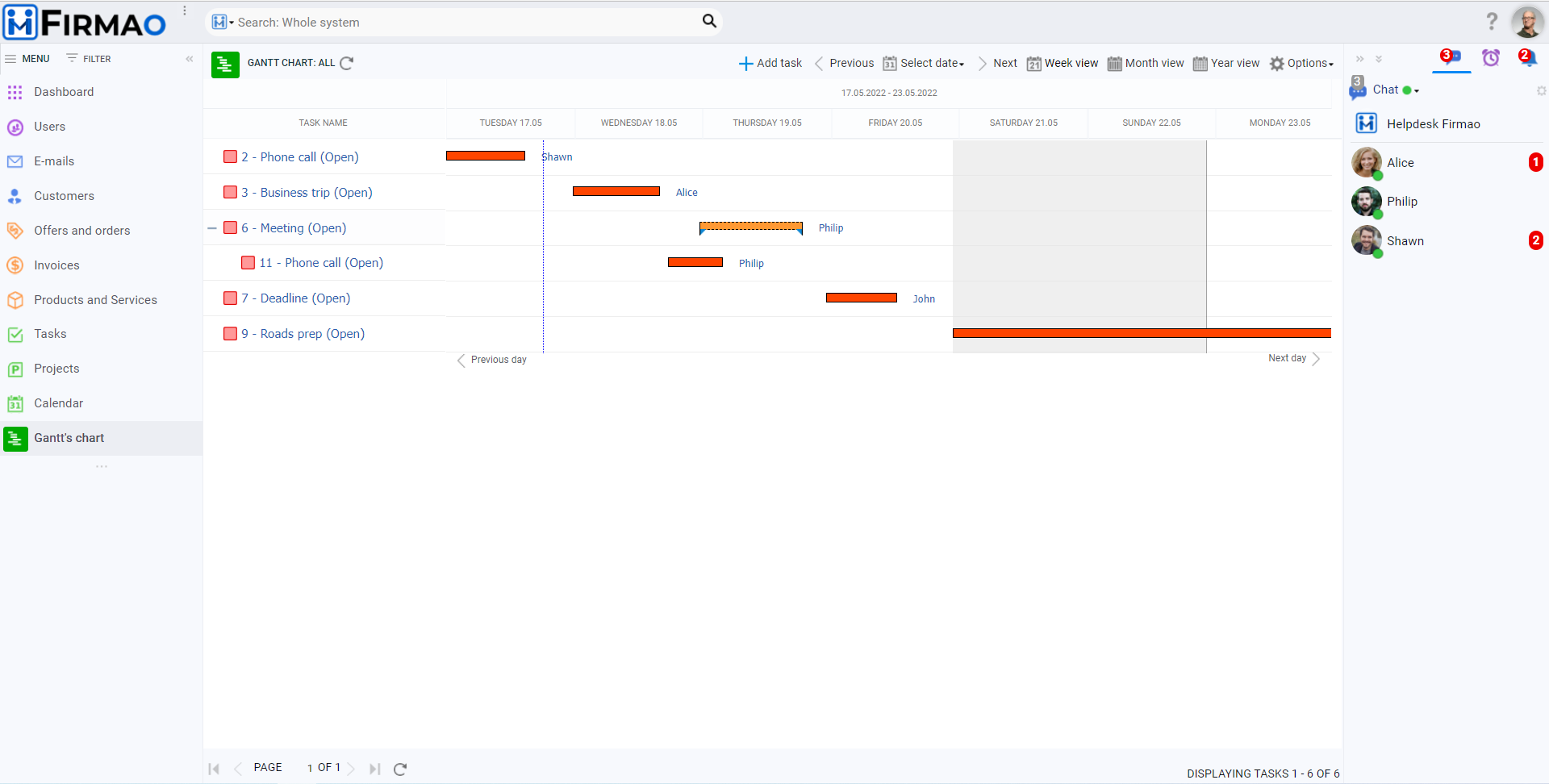Open the Invoices dollar icon
The image size is (1549, 784).
click(15, 265)
